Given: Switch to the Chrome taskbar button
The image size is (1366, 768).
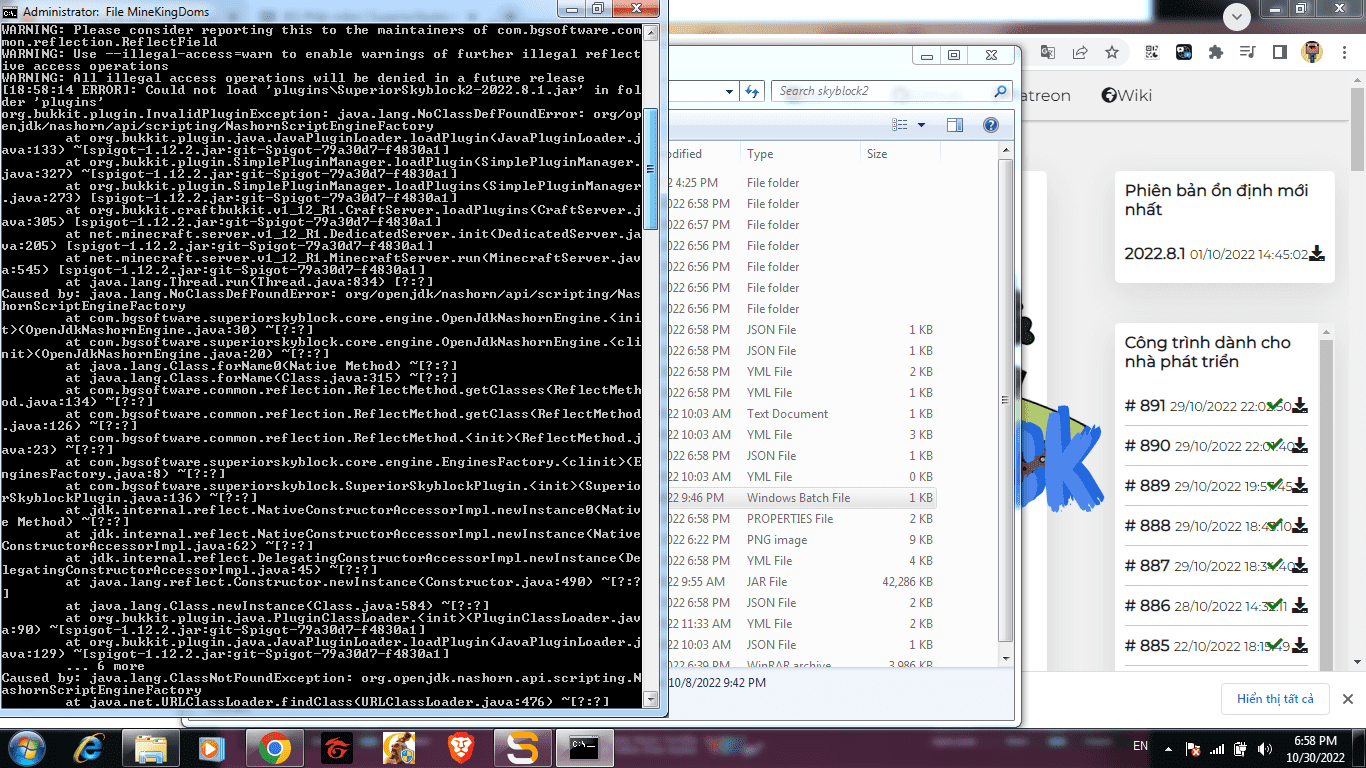Looking at the screenshot, I should click(x=274, y=748).
